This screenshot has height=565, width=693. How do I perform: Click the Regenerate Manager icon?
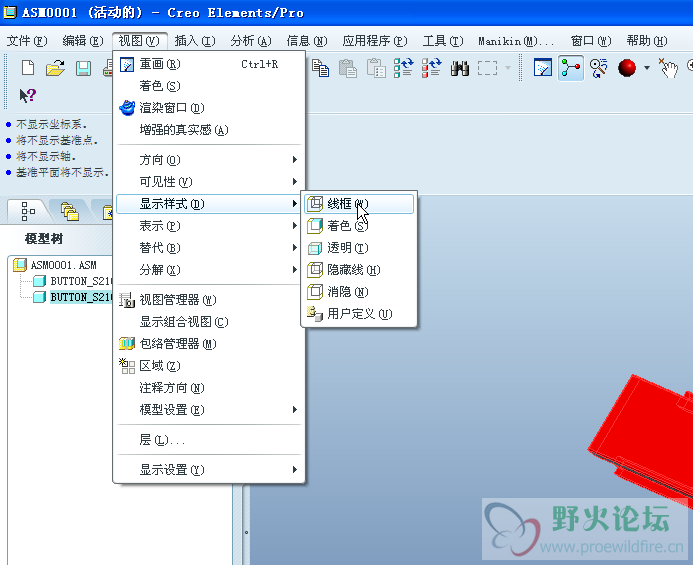(x=431, y=68)
